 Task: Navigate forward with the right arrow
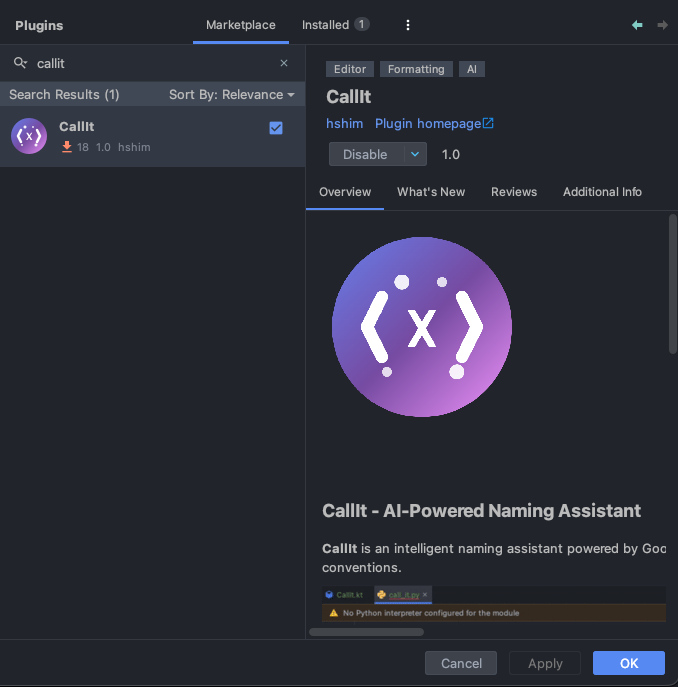[x=662, y=25]
